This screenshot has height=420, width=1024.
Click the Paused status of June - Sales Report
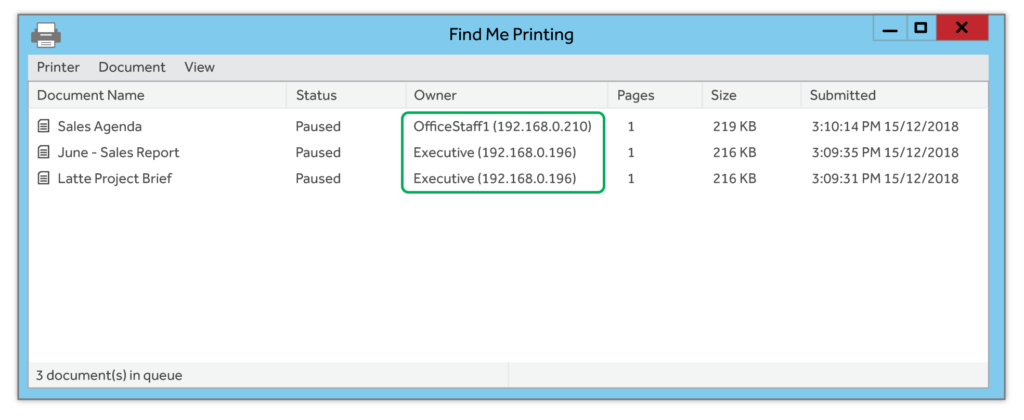(318, 152)
